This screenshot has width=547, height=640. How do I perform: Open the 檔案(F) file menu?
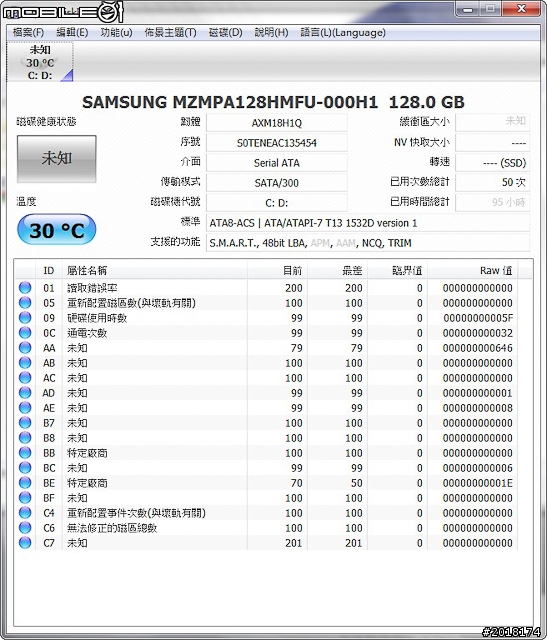(x=28, y=32)
